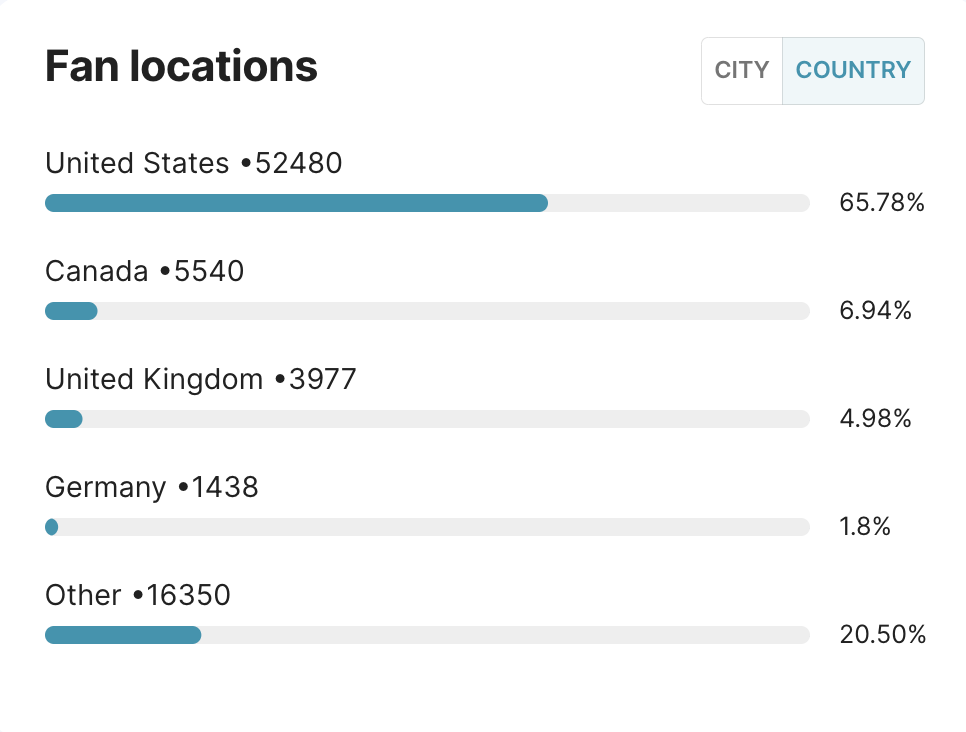This screenshot has width=966, height=732.
Task: Select the COUNTRY view toggle
Action: (x=853, y=70)
